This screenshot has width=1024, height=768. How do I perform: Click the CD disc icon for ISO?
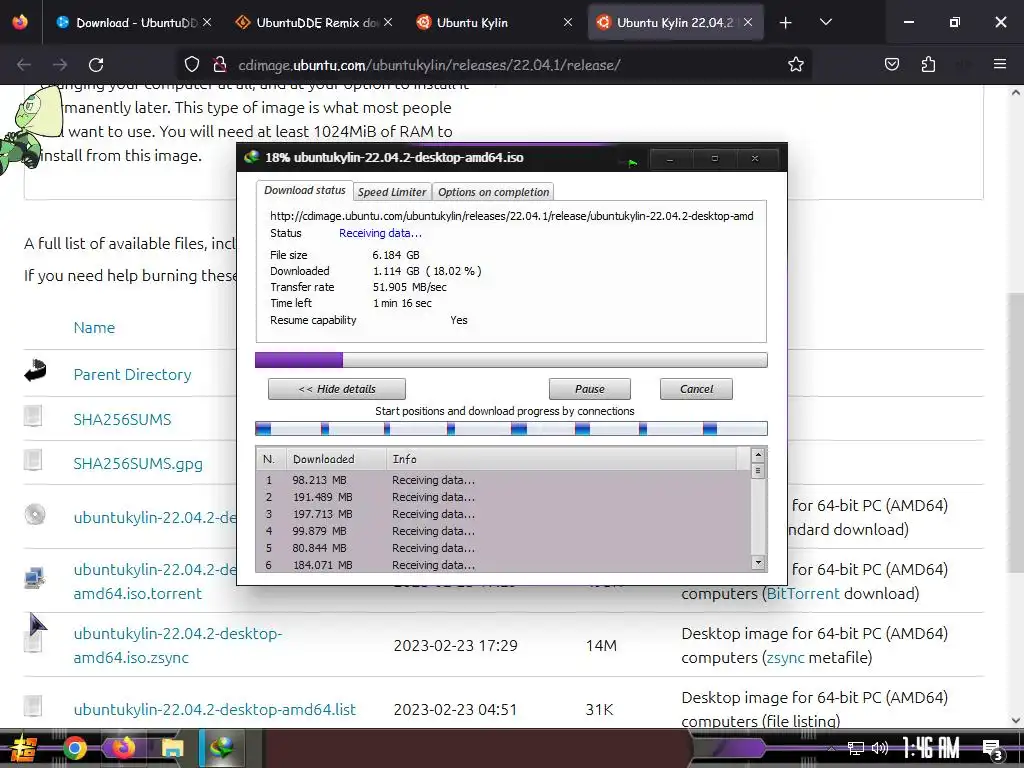point(35,515)
